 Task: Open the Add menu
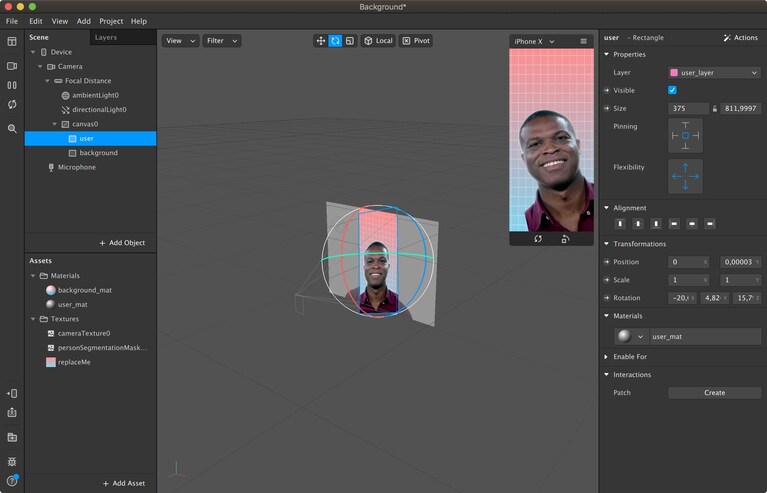pos(84,21)
